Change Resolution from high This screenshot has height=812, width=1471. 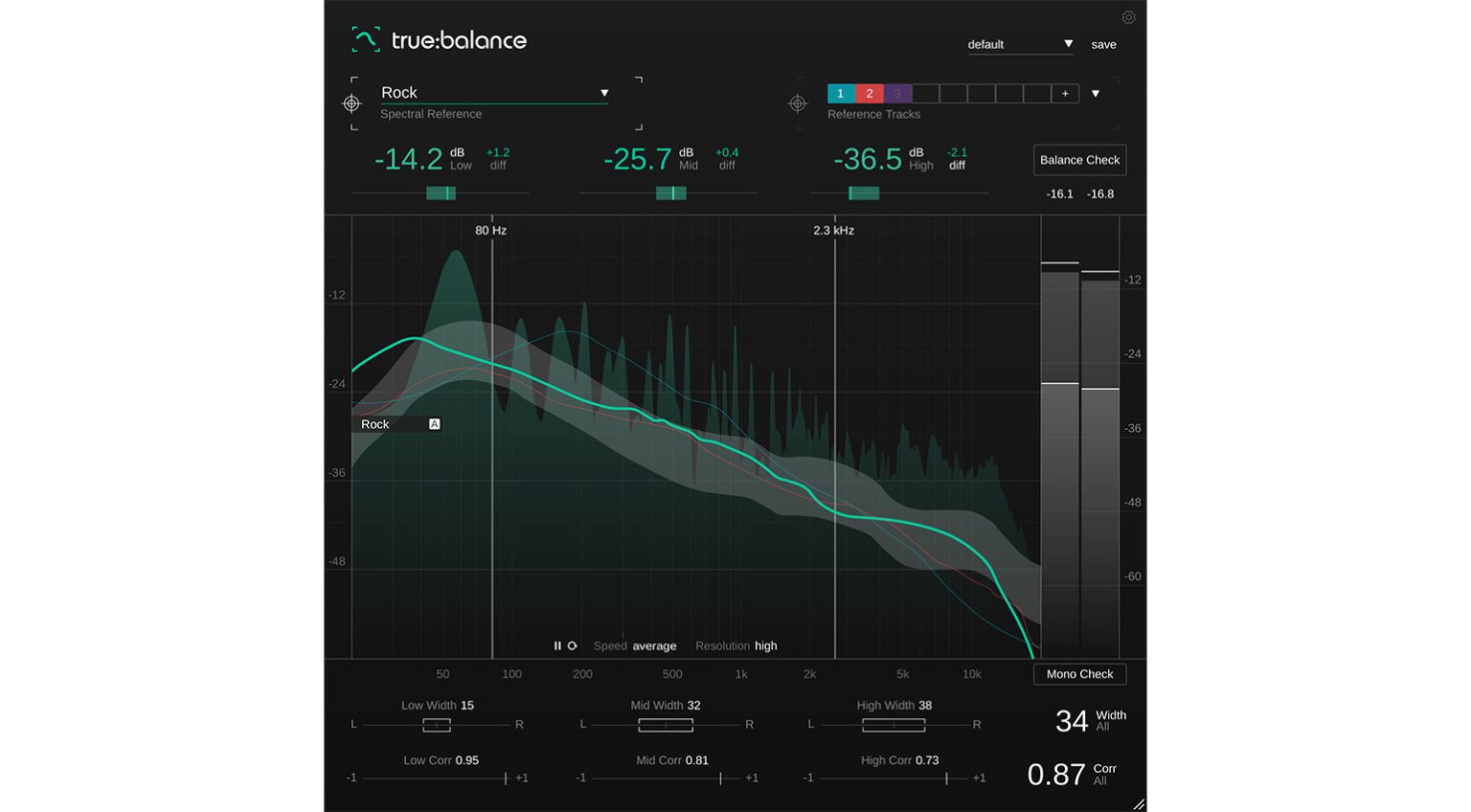coord(765,645)
